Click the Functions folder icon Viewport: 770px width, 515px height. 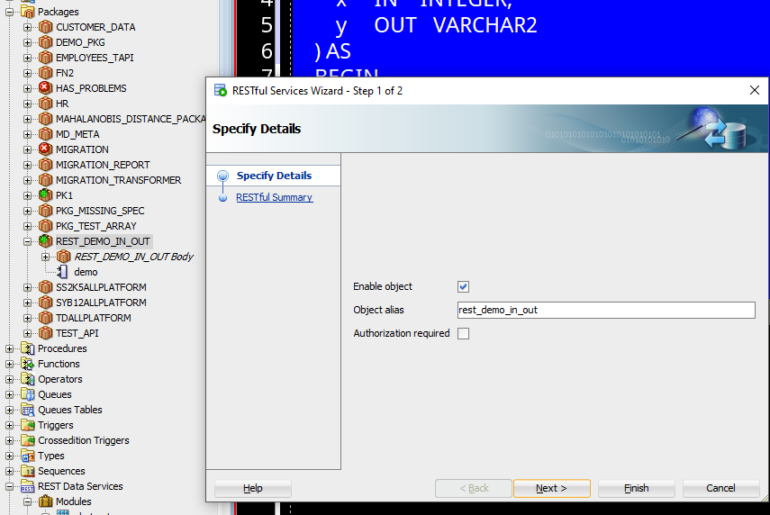(x=28, y=364)
